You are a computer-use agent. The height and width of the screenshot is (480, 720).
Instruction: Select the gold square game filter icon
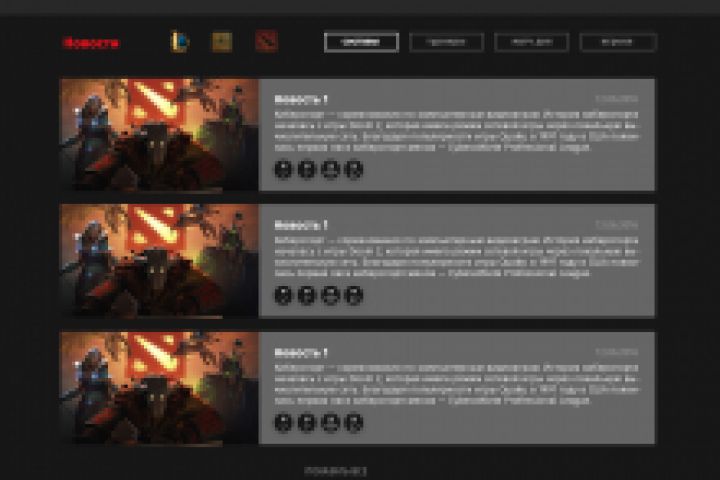(222, 42)
